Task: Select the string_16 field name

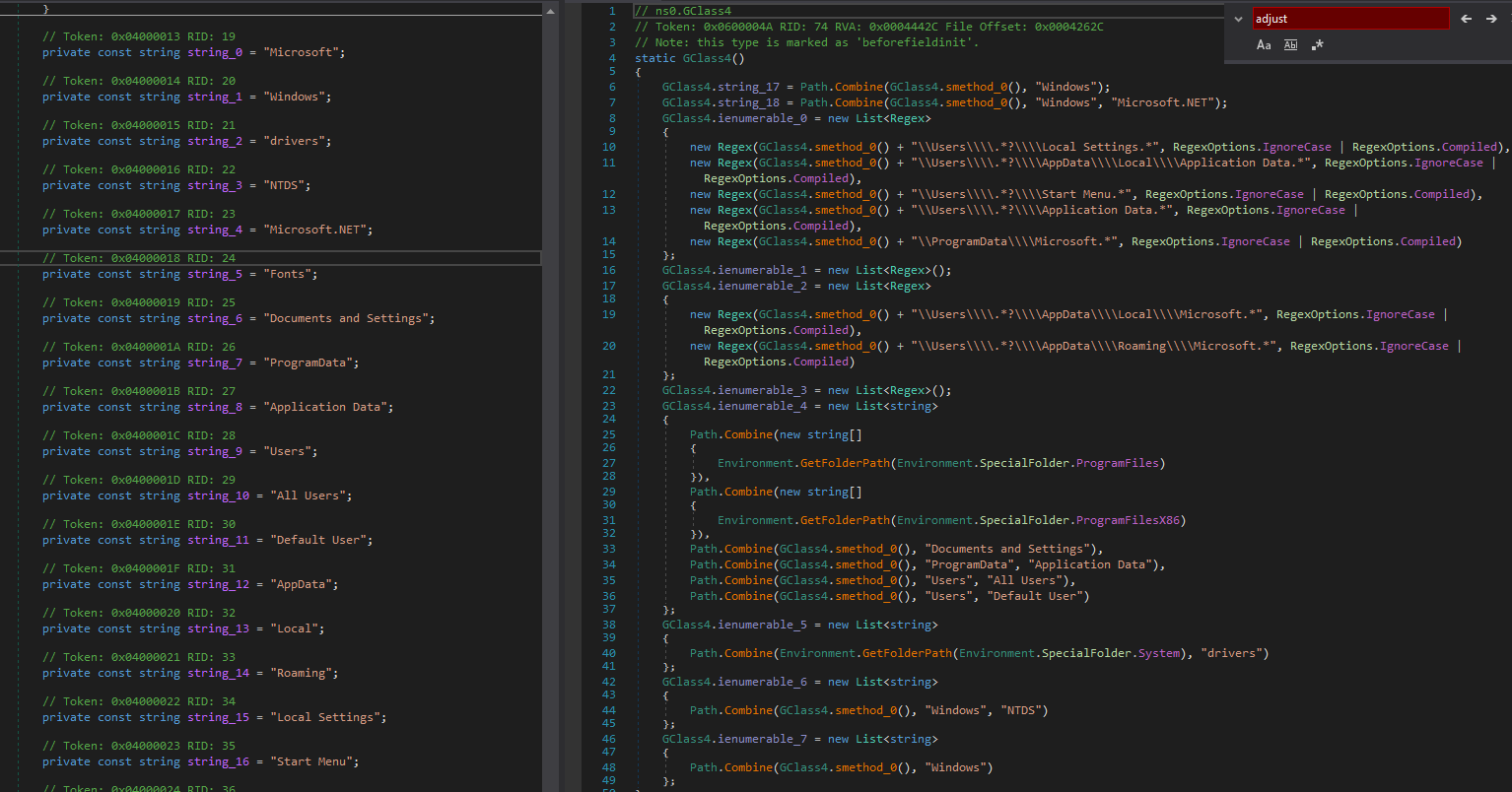Action: [x=218, y=761]
